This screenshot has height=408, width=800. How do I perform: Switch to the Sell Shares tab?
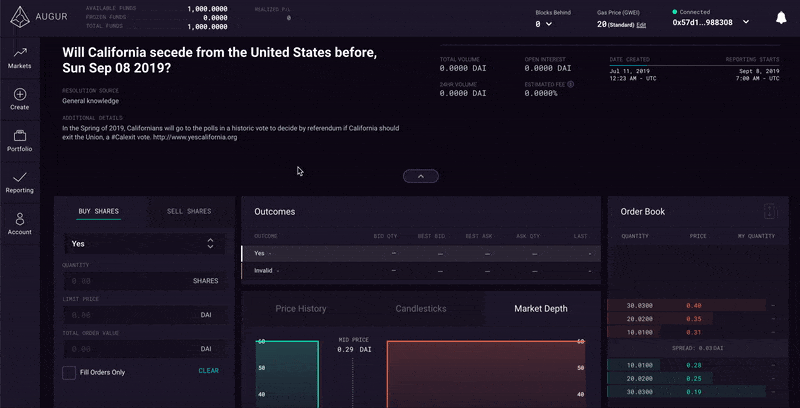pyautogui.click(x=188, y=211)
